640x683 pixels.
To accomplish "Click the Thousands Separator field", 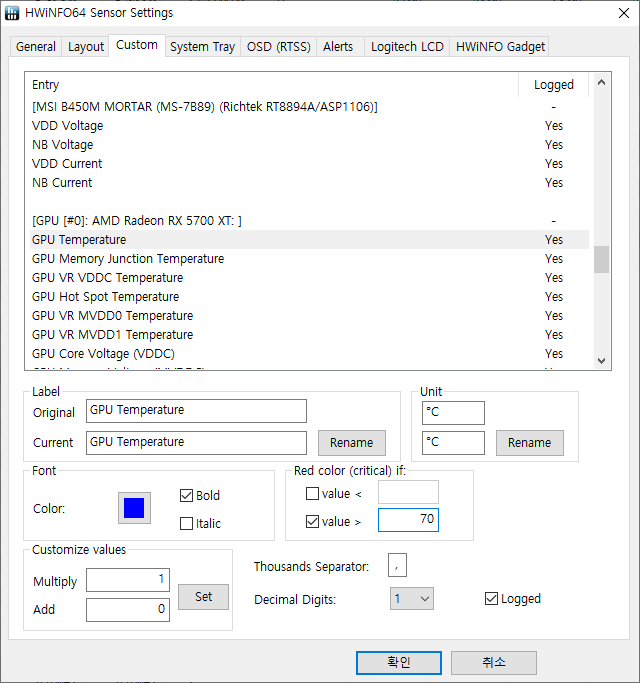I will (x=397, y=565).
